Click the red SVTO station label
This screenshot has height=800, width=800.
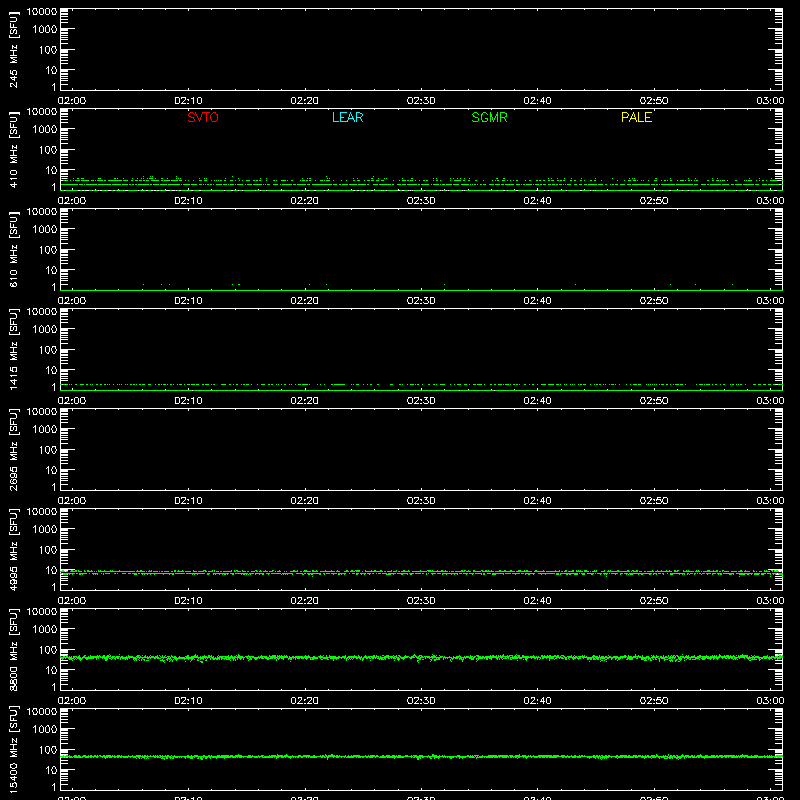coord(203,117)
